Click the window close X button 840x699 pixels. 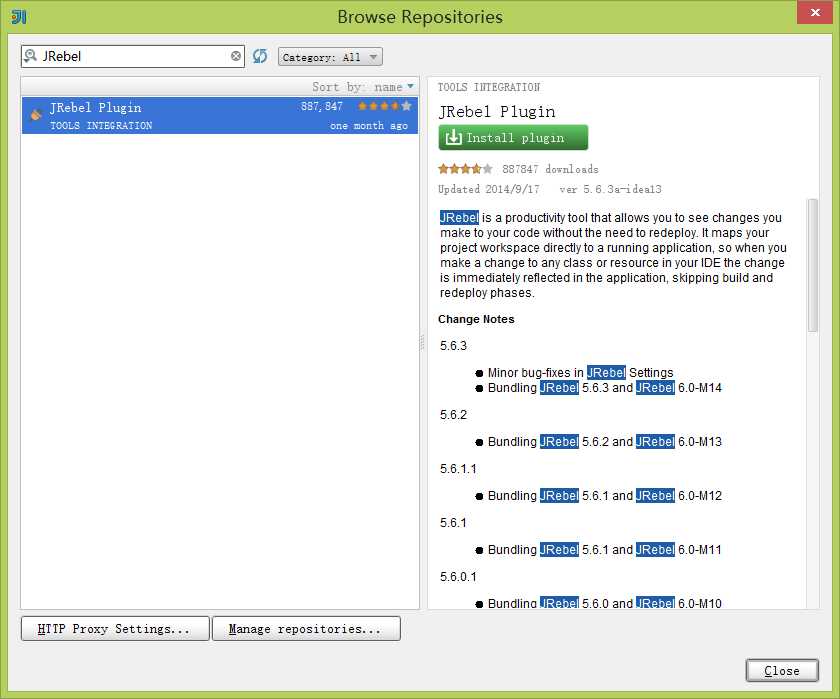point(815,12)
